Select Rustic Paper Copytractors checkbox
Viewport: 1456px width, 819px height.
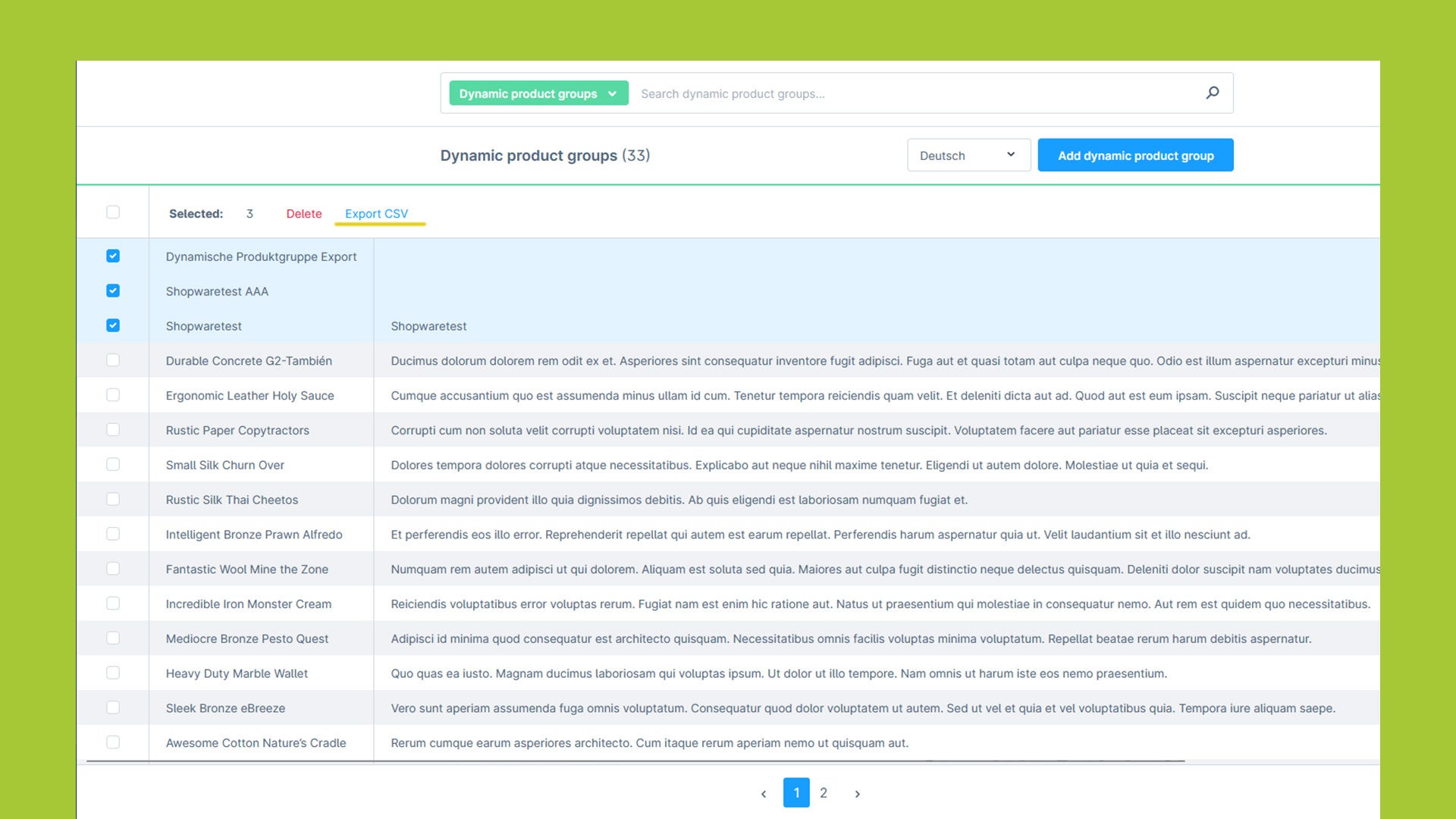pyautogui.click(x=113, y=430)
